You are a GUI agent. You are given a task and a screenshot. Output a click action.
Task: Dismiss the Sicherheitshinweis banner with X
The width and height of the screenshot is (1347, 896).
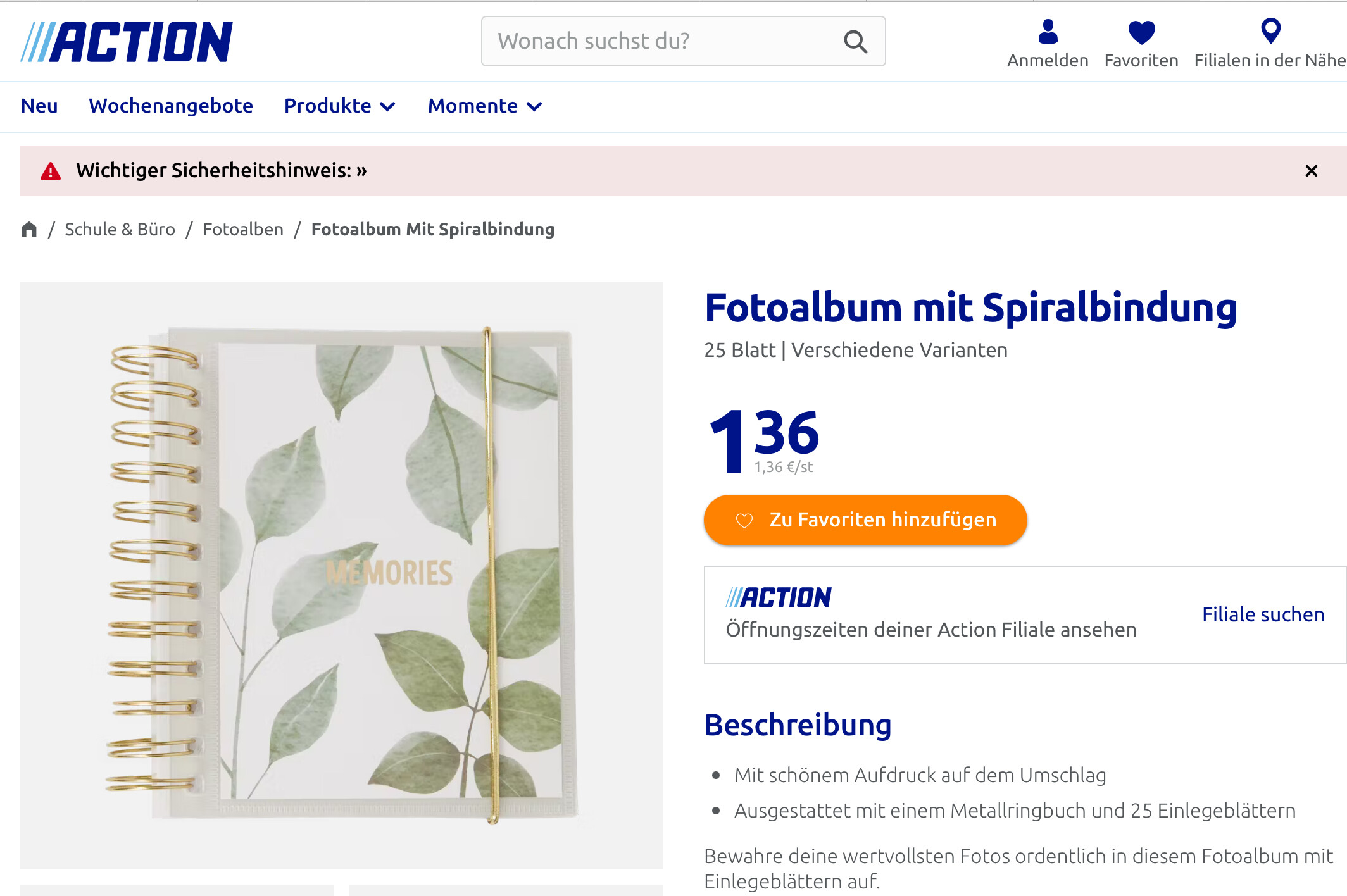[1311, 171]
